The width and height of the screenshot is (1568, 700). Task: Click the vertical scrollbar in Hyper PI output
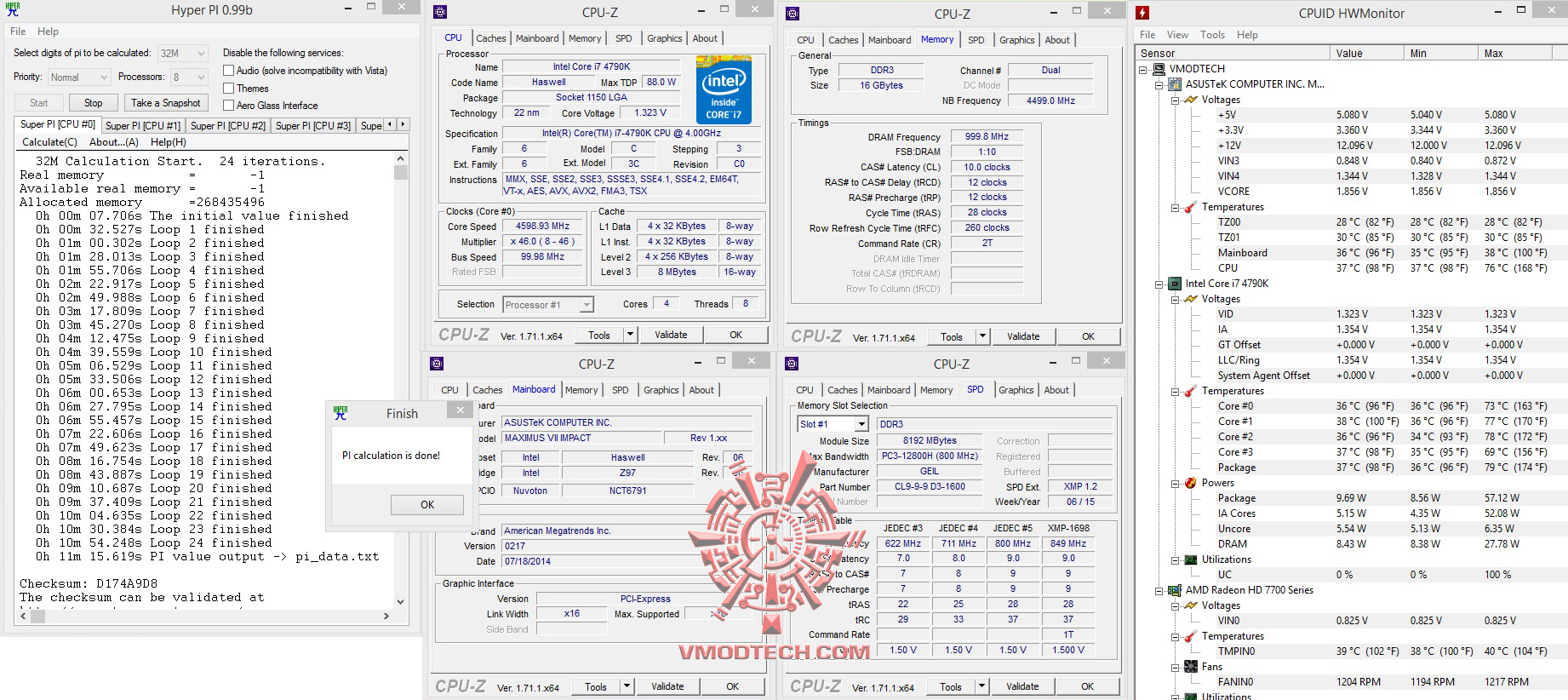(401, 380)
